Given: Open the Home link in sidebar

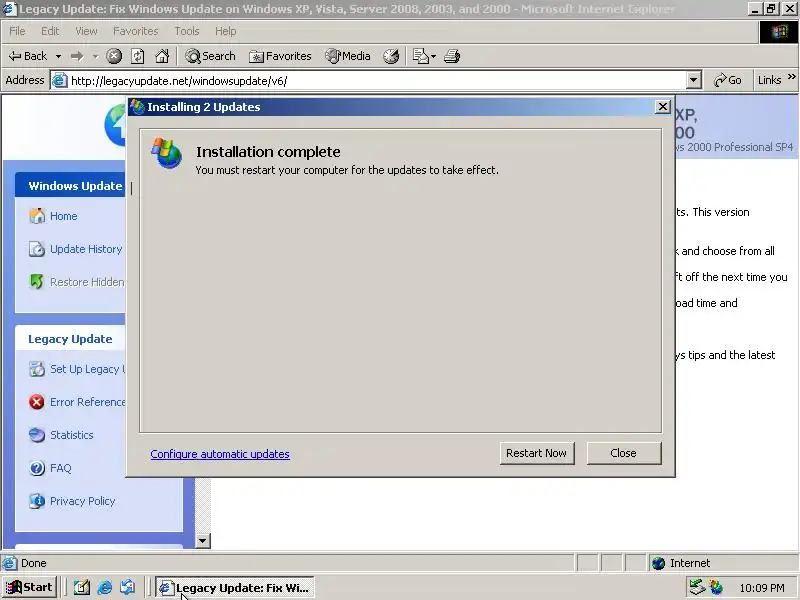Looking at the screenshot, I should (64, 216).
